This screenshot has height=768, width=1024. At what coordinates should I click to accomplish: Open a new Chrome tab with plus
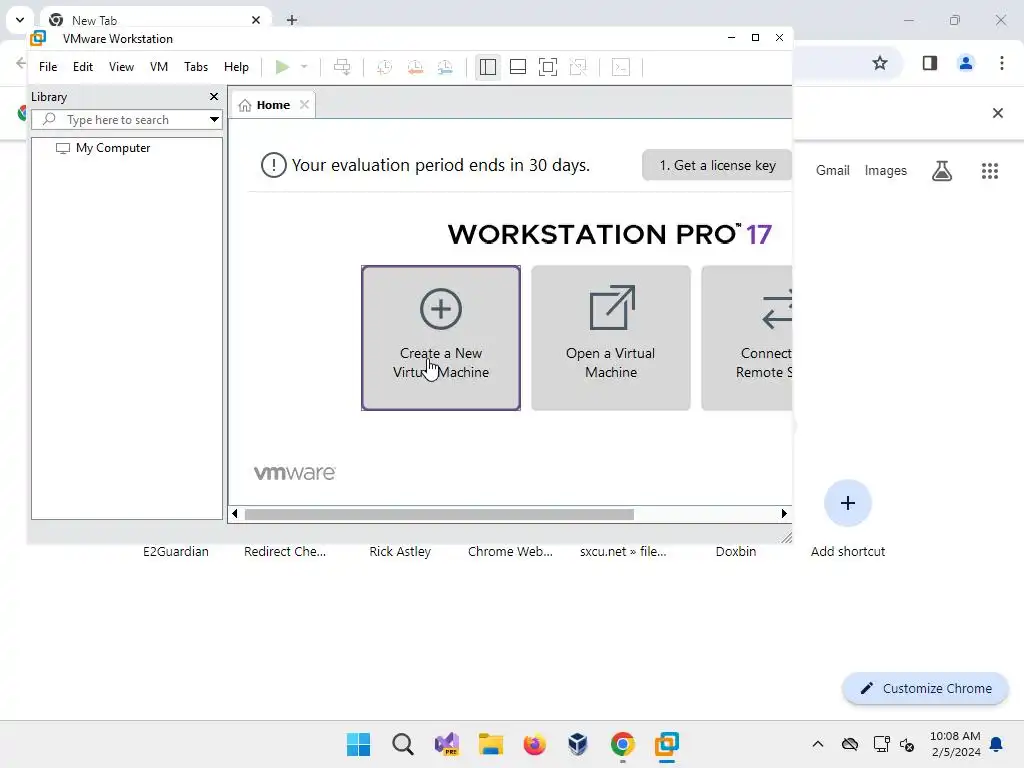click(x=292, y=20)
